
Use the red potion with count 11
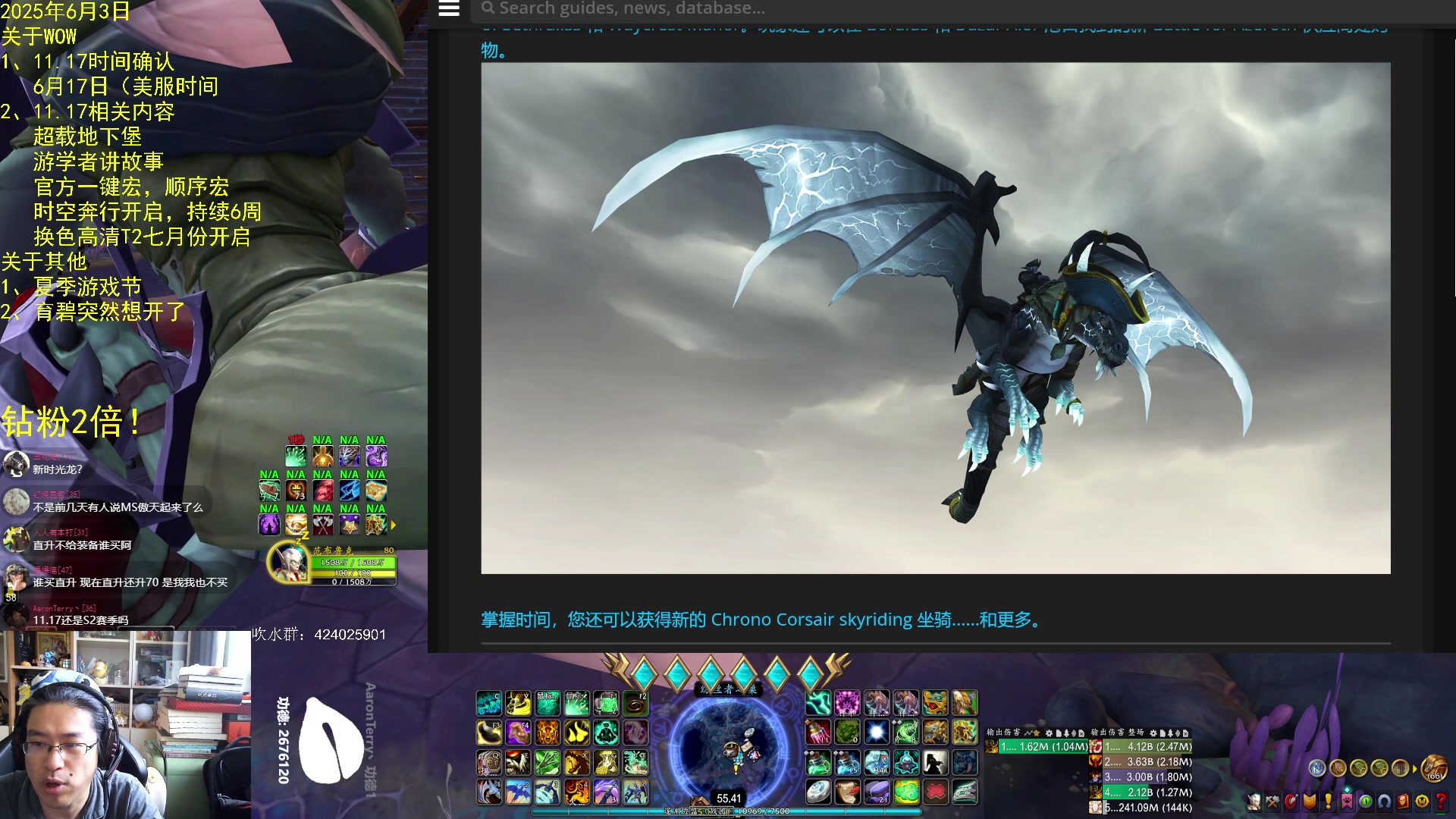[x=818, y=733]
